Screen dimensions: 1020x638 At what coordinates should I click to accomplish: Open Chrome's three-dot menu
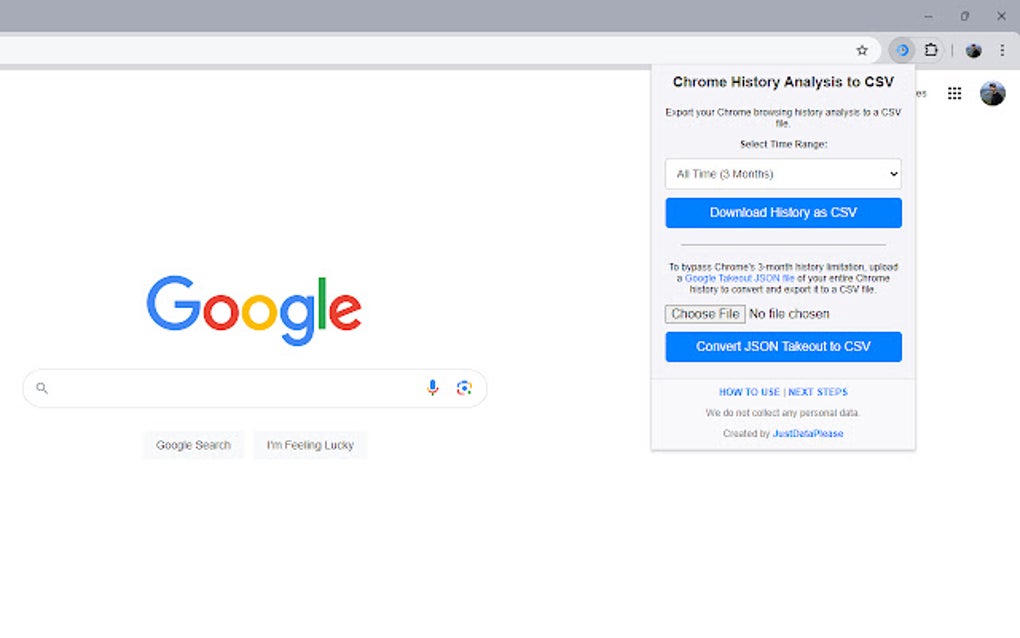pyautogui.click(x=1003, y=50)
